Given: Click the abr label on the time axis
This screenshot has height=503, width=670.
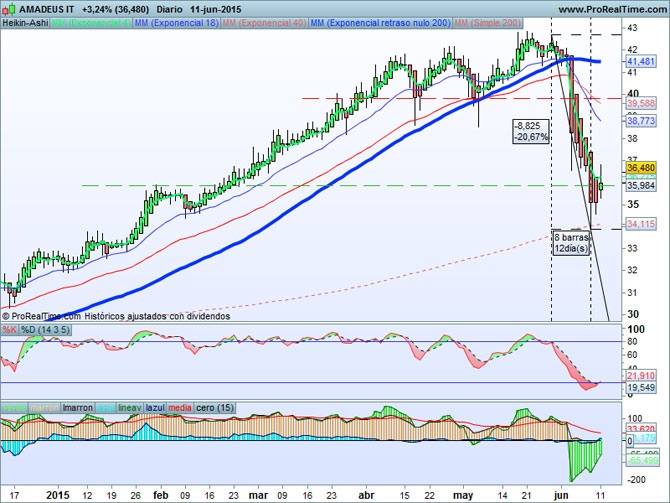Looking at the screenshot, I should point(366,495).
